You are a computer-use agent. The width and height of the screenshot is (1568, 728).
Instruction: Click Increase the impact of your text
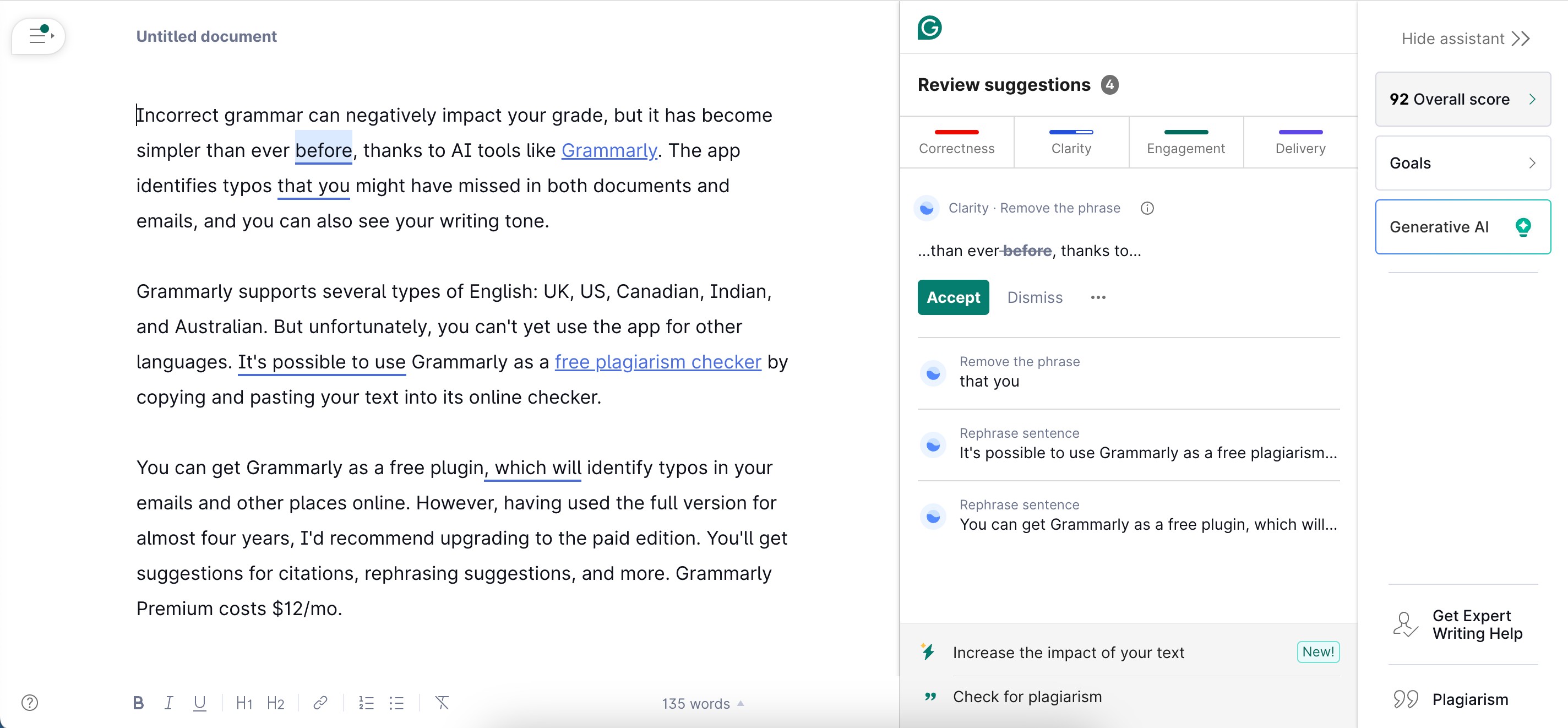click(x=1068, y=653)
